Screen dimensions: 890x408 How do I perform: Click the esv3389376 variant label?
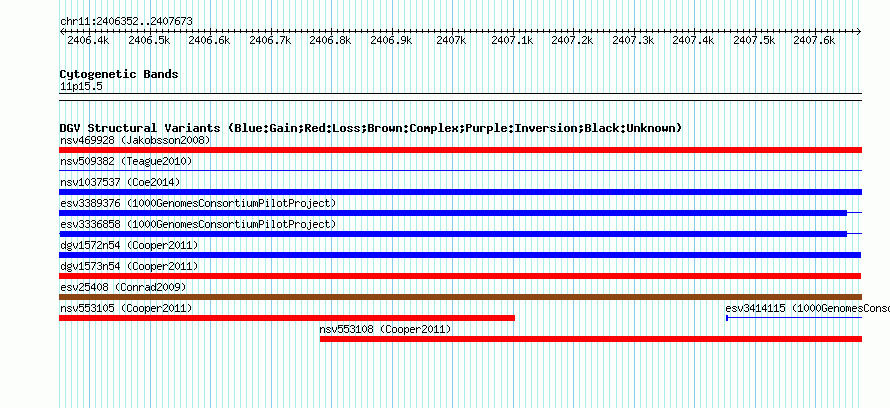(198, 203)
